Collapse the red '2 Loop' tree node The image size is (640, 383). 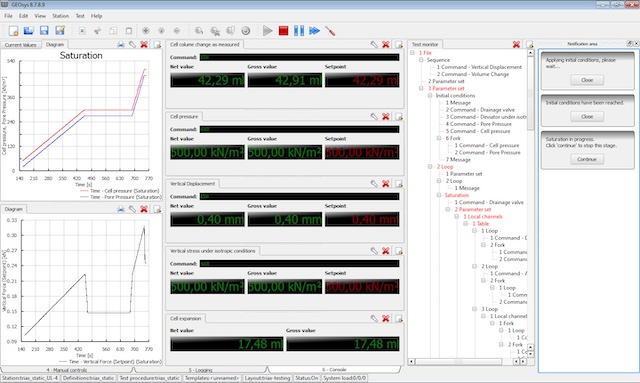point(430,167)
